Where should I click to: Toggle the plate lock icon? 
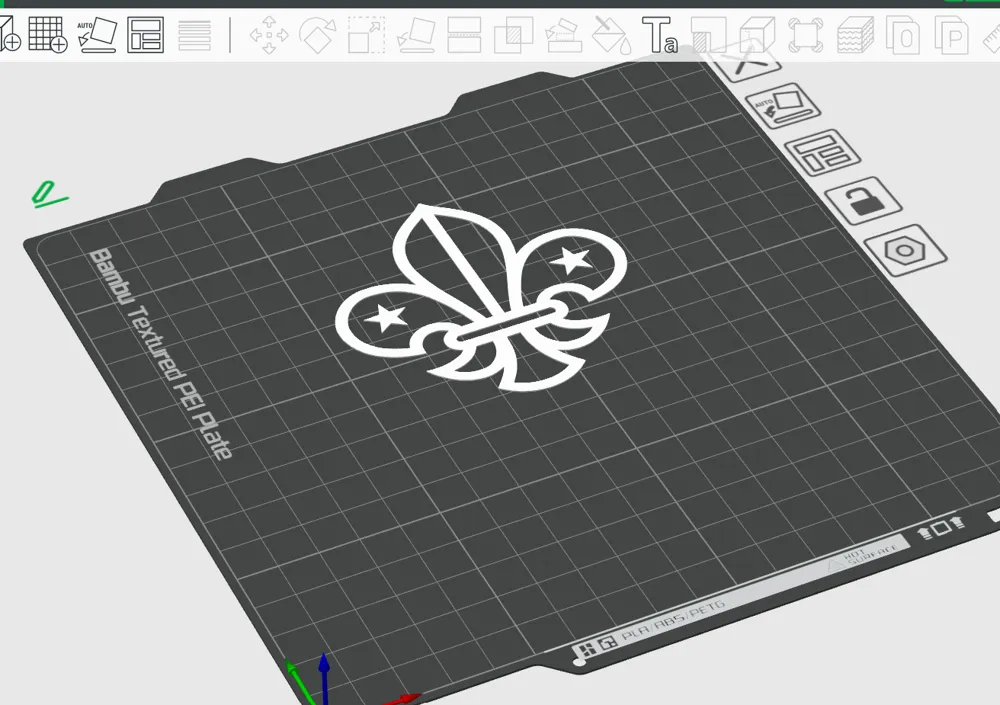click(x=863, y=200)
